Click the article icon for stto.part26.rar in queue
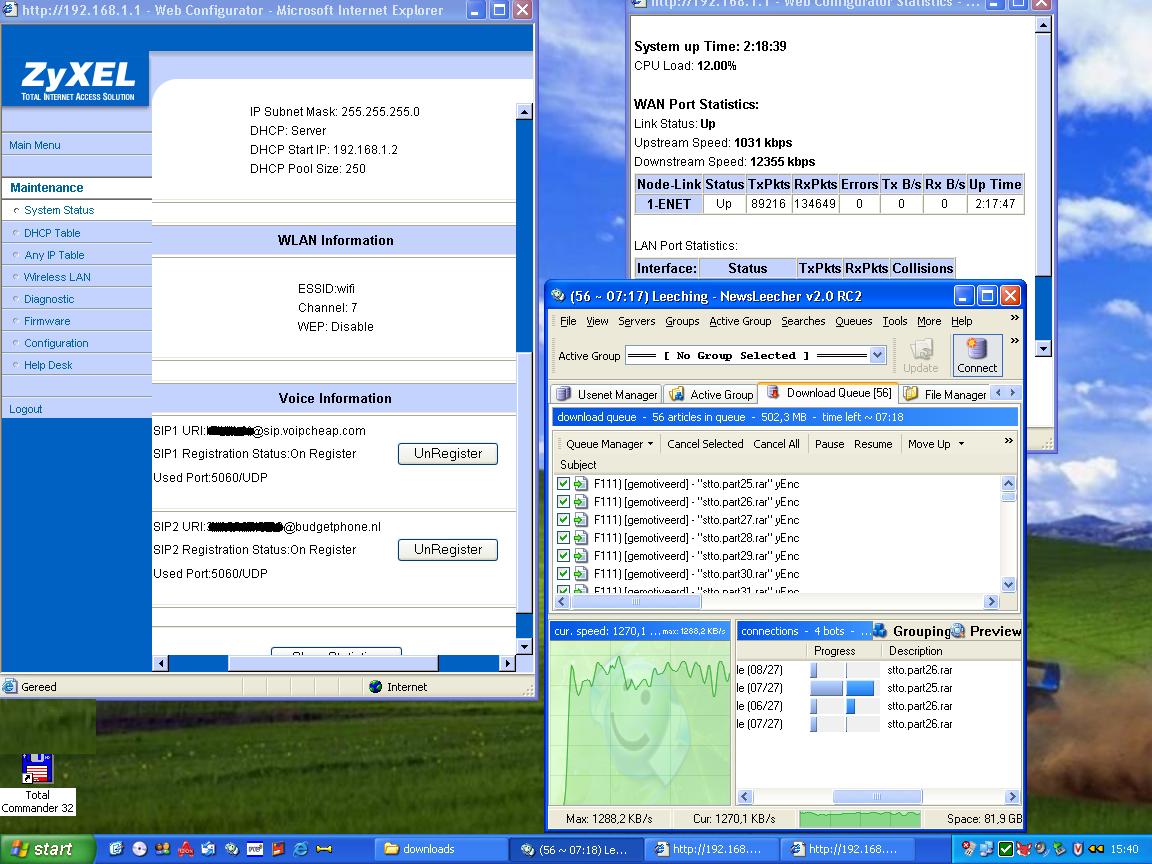Image resolution: width=1152 pixels, height=864 pixels. pyautogui.click(x=580, y=502)
